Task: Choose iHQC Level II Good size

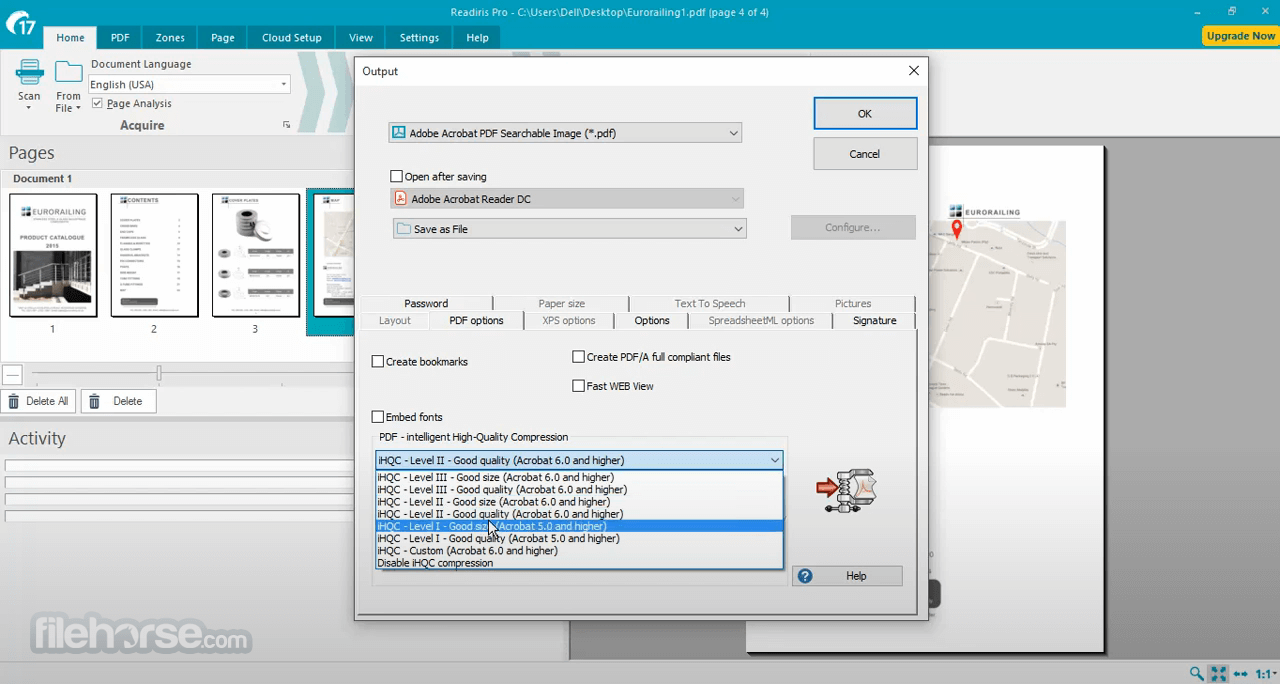Action: (579, 502)
